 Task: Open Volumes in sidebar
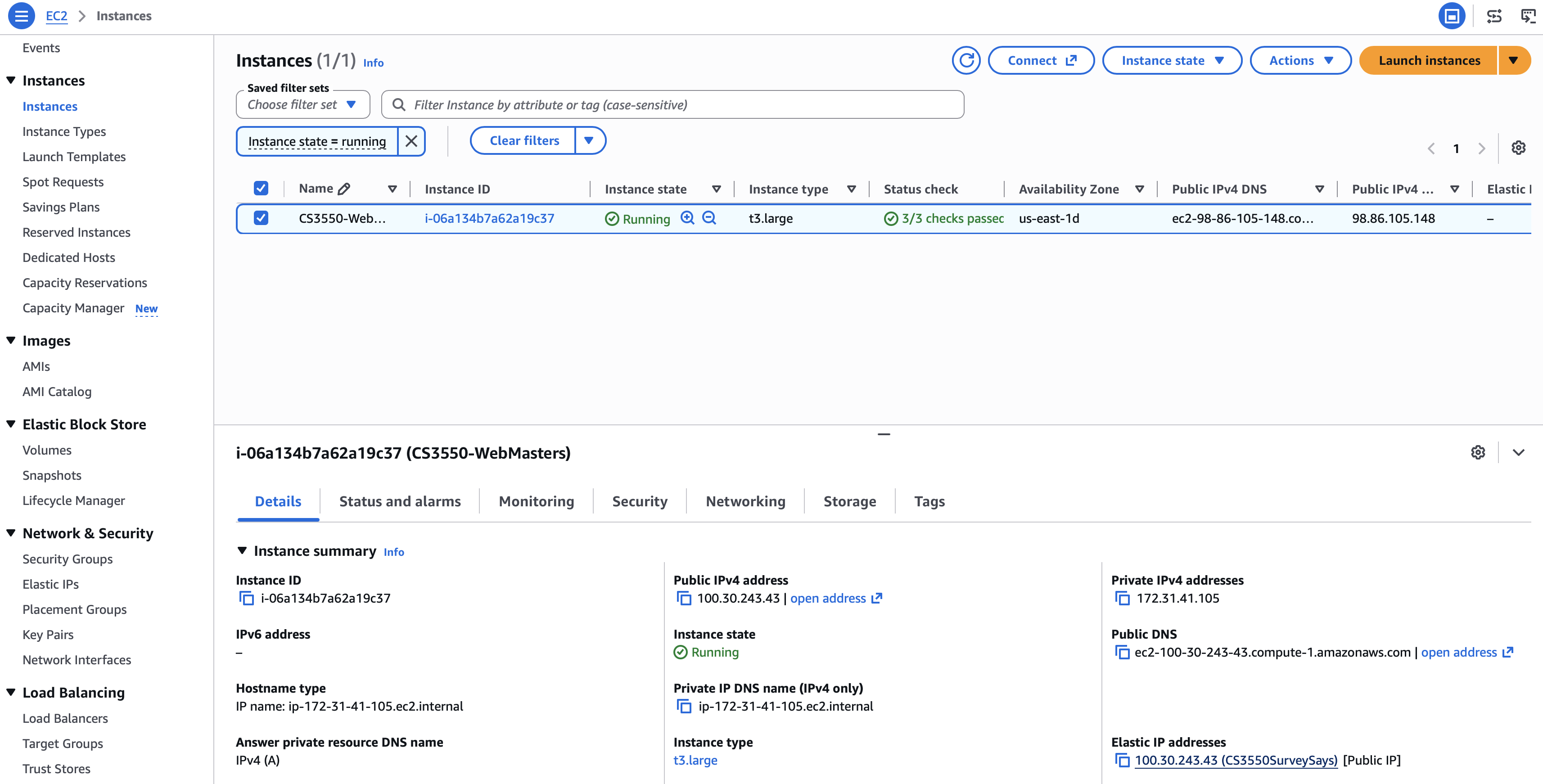47,450
